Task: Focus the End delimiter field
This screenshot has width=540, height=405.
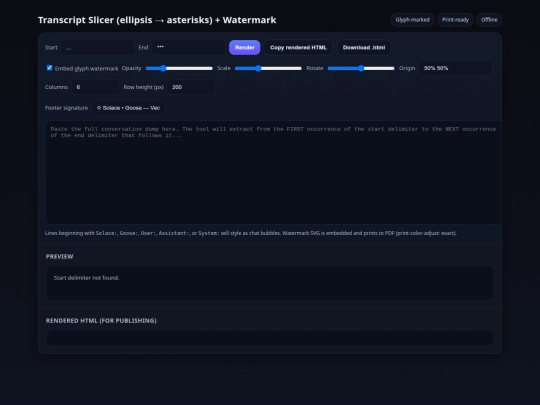Action: (x=188, y=48)
